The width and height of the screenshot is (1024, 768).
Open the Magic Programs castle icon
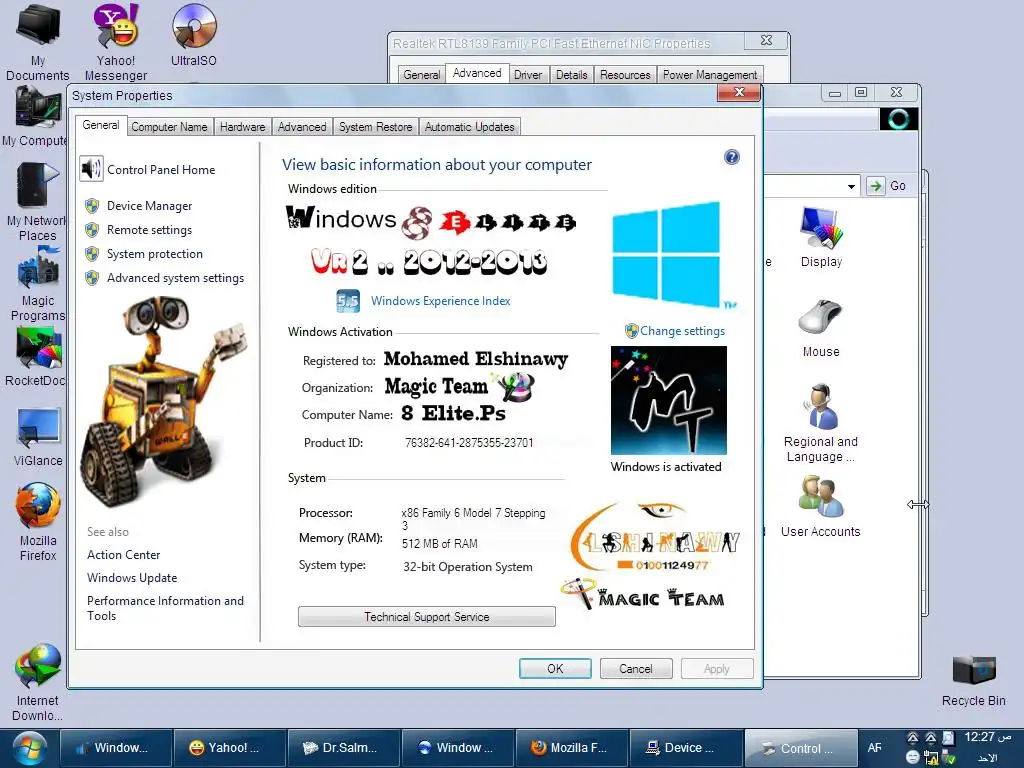[x=37, y=284]
